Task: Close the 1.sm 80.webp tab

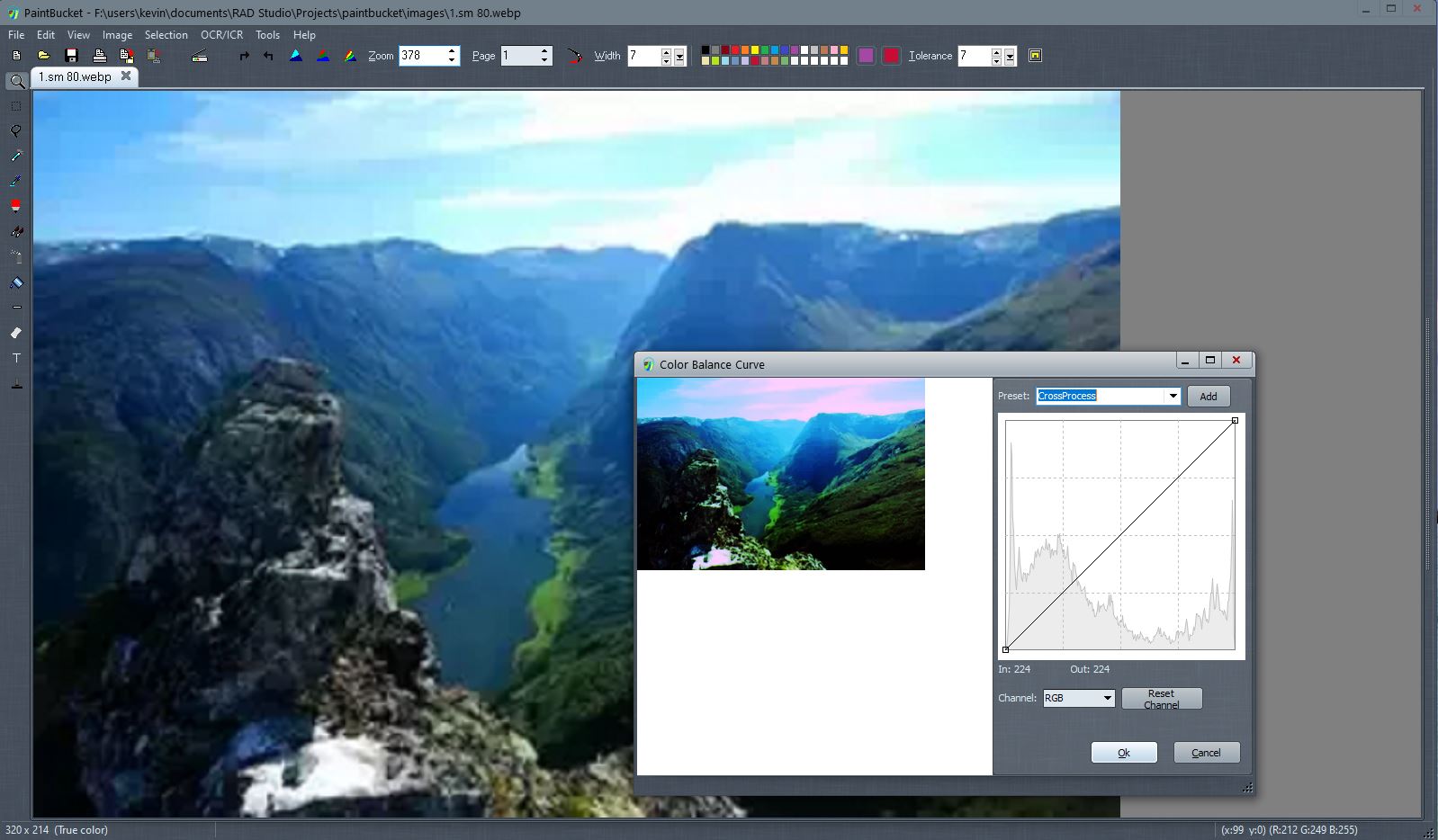Action: point(126,76)
